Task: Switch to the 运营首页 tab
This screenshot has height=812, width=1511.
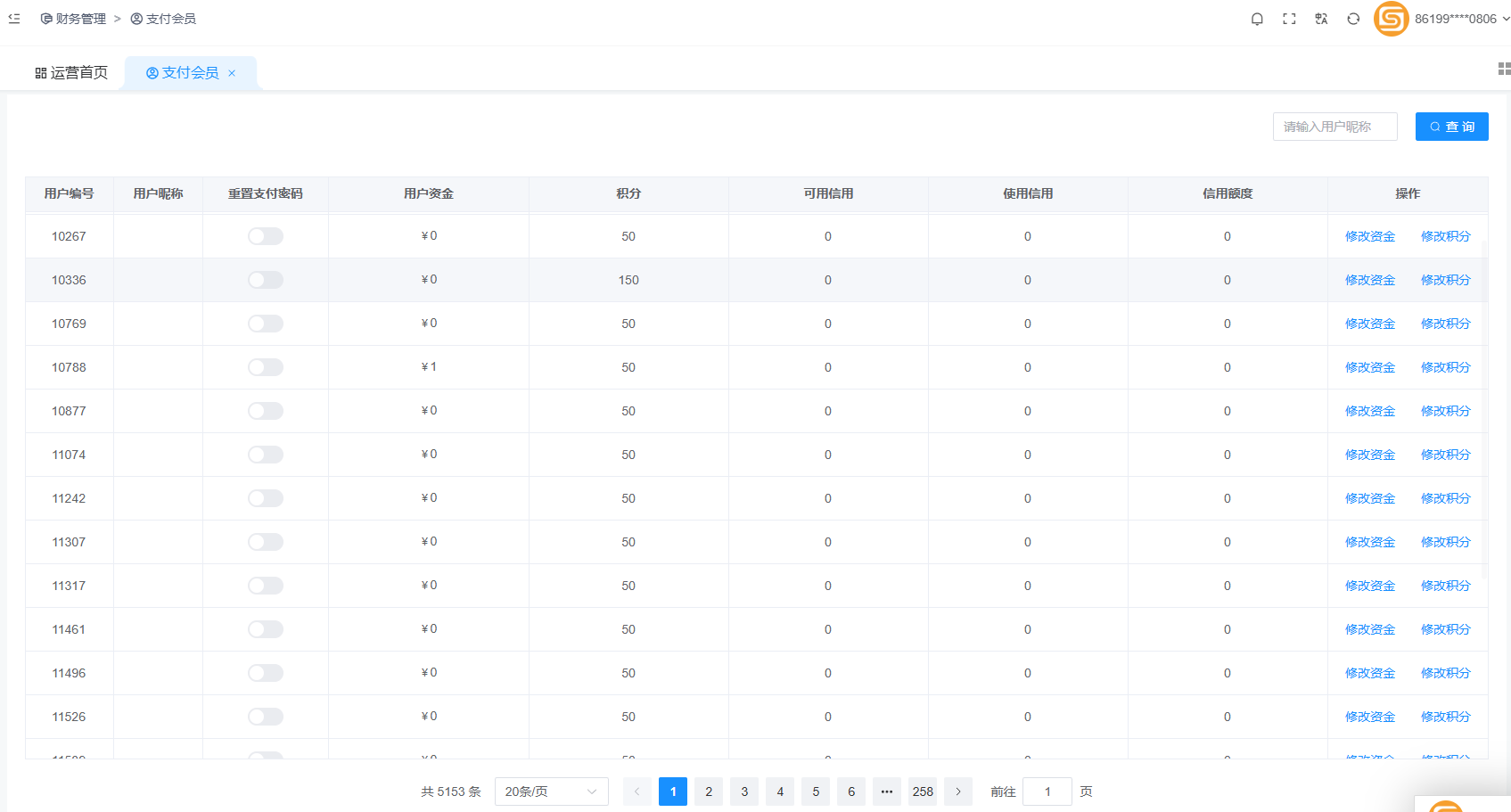Action: coord(71,73)
